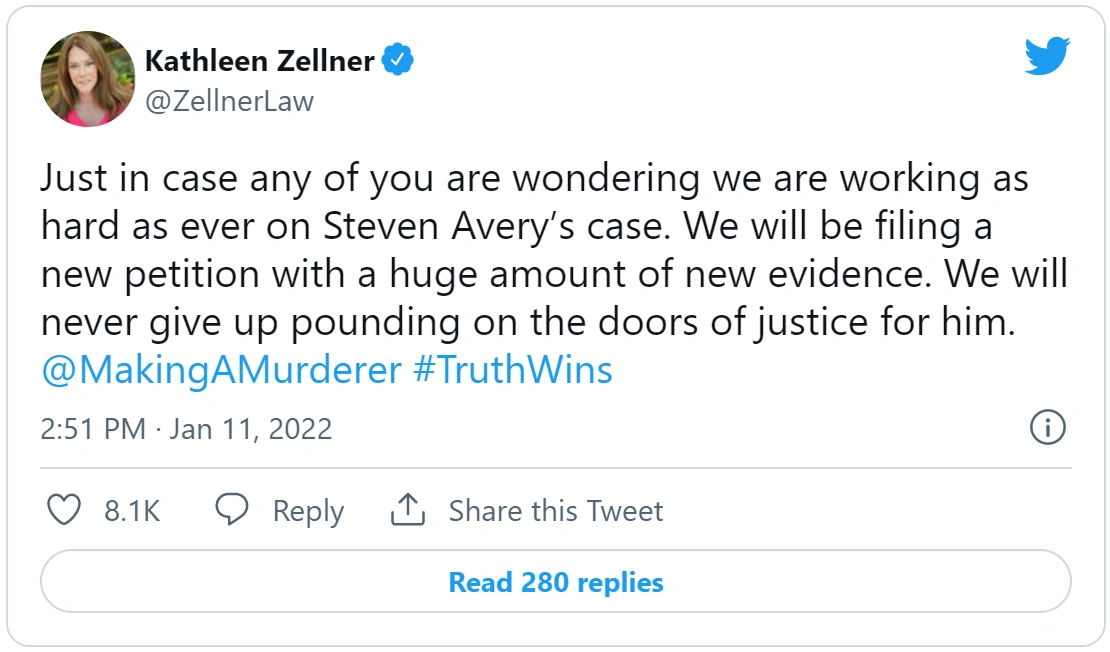Like the tweet with the heart icon

pos(65,511)
